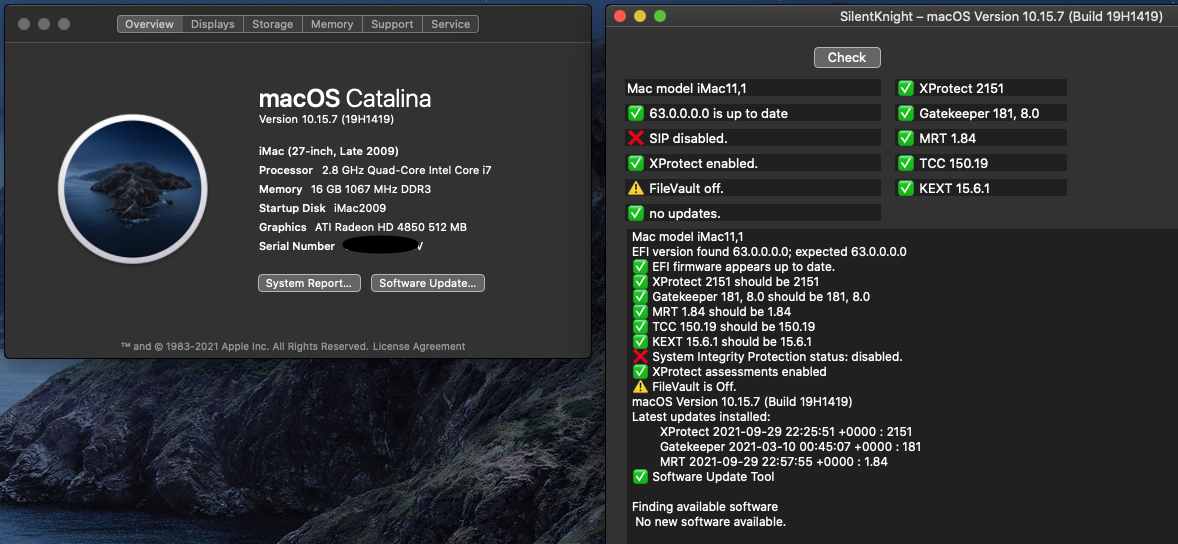Click the green check beside Gatekeeper 181, 8.0 field
Image resolution: width=1178 pixels, height=544 pixels.
pyautogui.click(x=905, y=113)
